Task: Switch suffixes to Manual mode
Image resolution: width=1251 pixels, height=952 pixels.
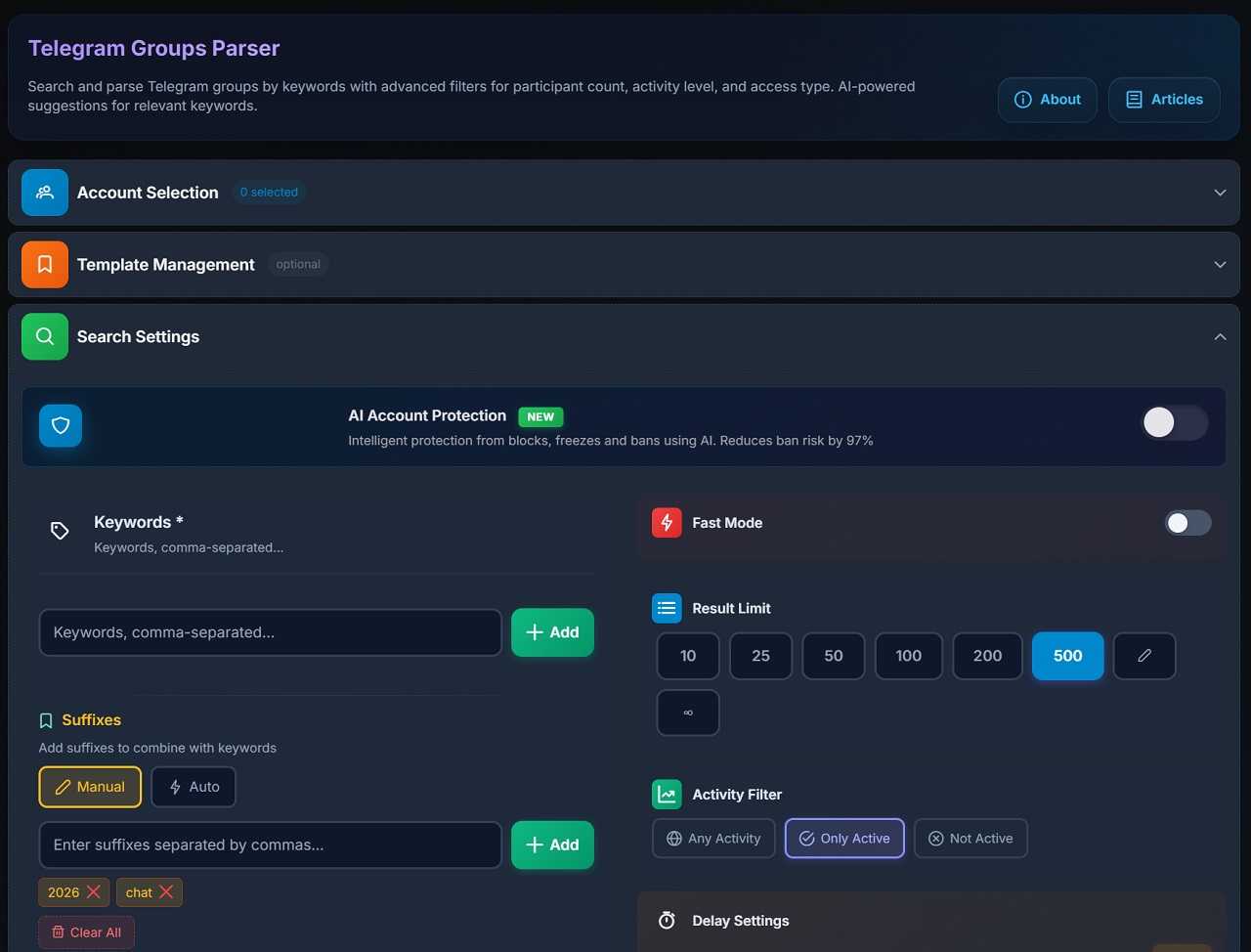Action: [90, 787]
